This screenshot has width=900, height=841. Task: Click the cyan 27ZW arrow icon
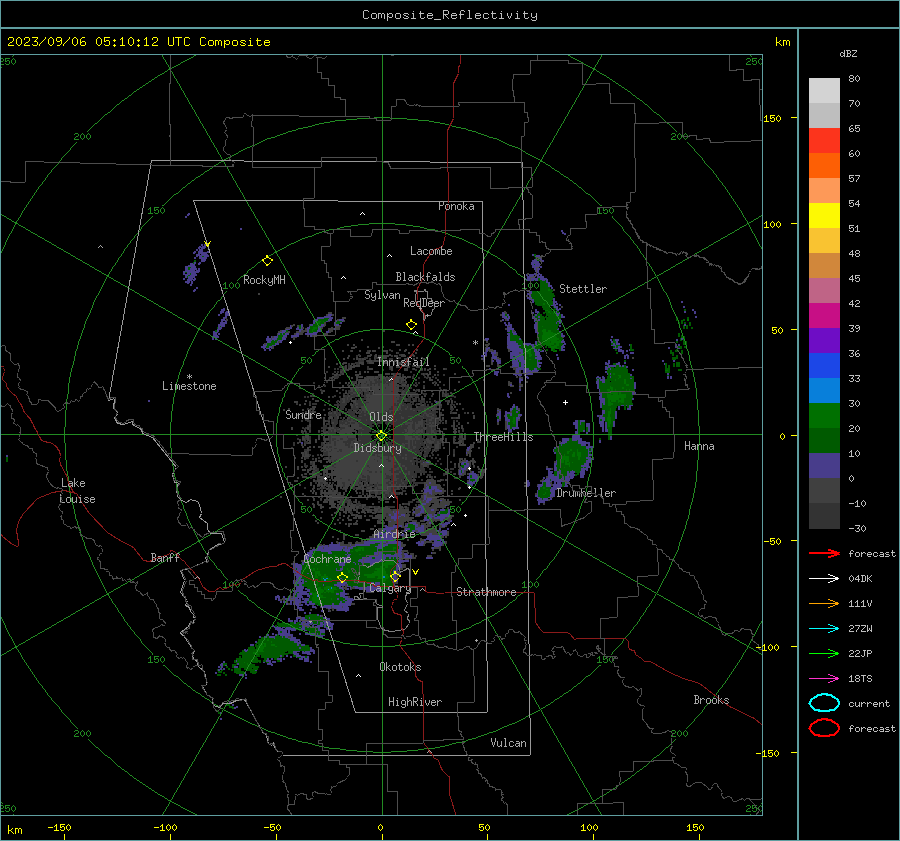pos(824,629)
